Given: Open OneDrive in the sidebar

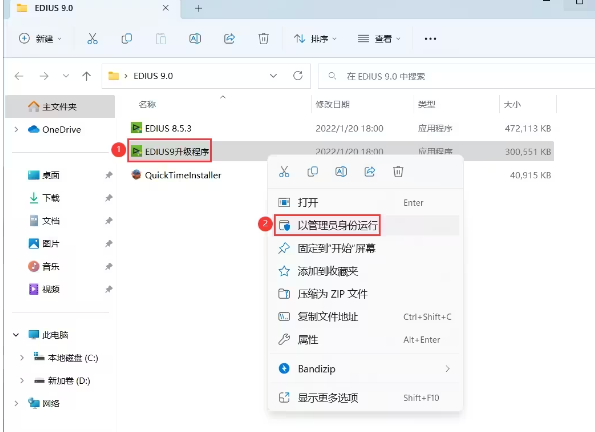Looking at the screenshot, I should click(x=55, y=129).
